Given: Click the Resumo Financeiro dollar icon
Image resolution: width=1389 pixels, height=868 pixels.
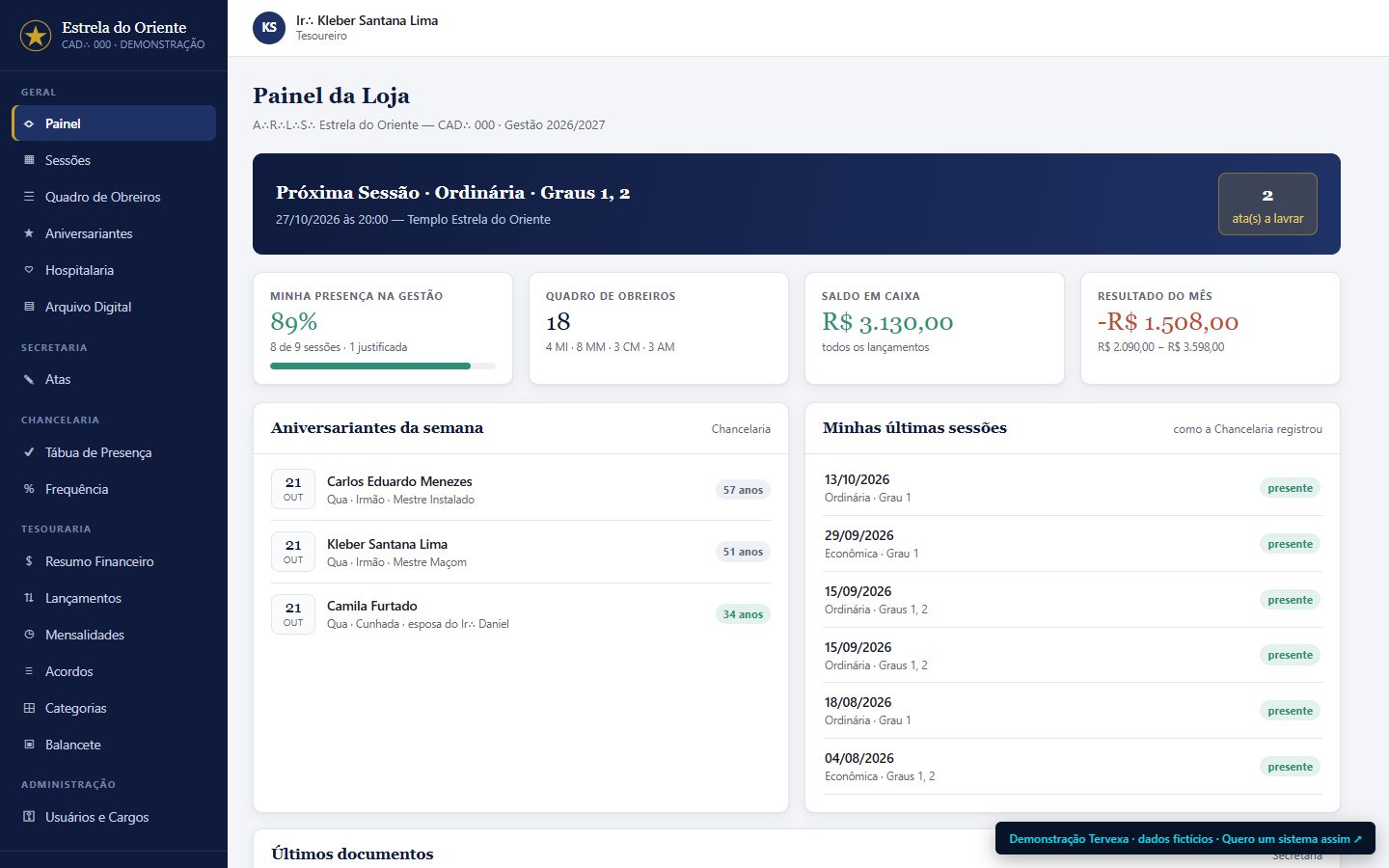Looking at the screenshot, I should tap(29, 561).
